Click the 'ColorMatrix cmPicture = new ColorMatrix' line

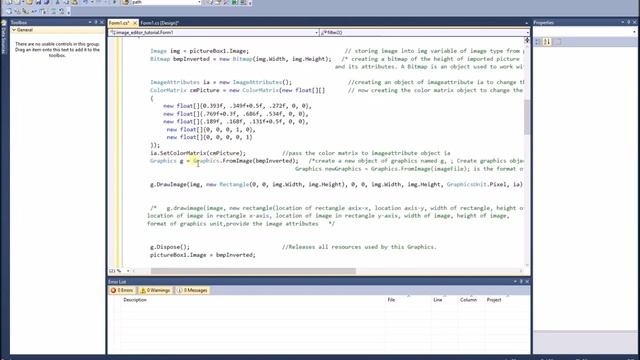pos(238,90)
